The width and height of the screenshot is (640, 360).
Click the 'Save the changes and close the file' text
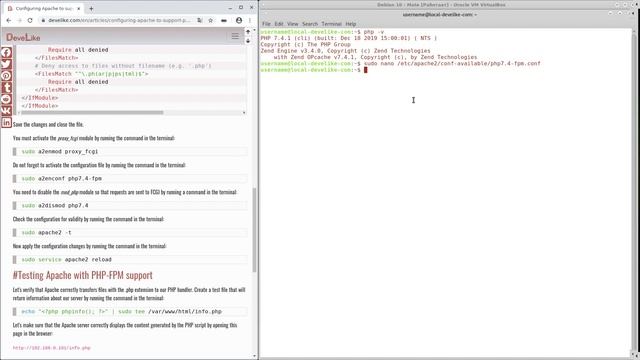48,124
